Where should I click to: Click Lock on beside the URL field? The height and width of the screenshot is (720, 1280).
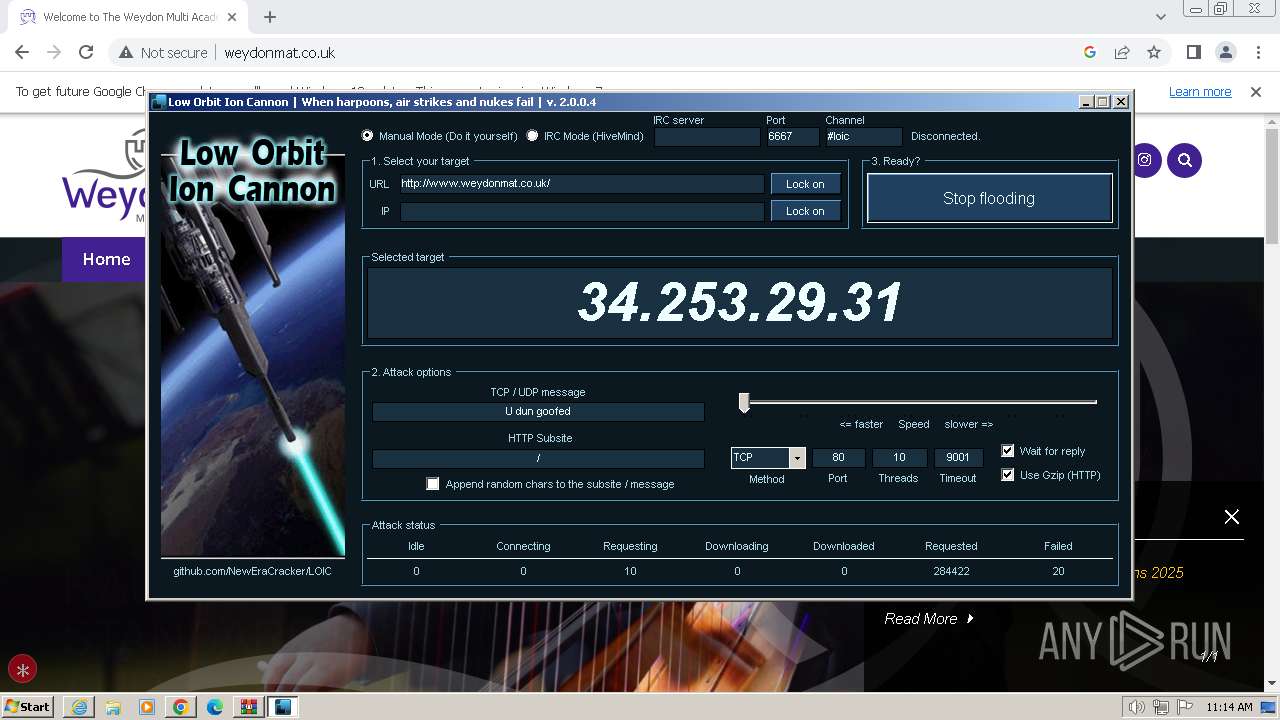click(x=805, y=184)
